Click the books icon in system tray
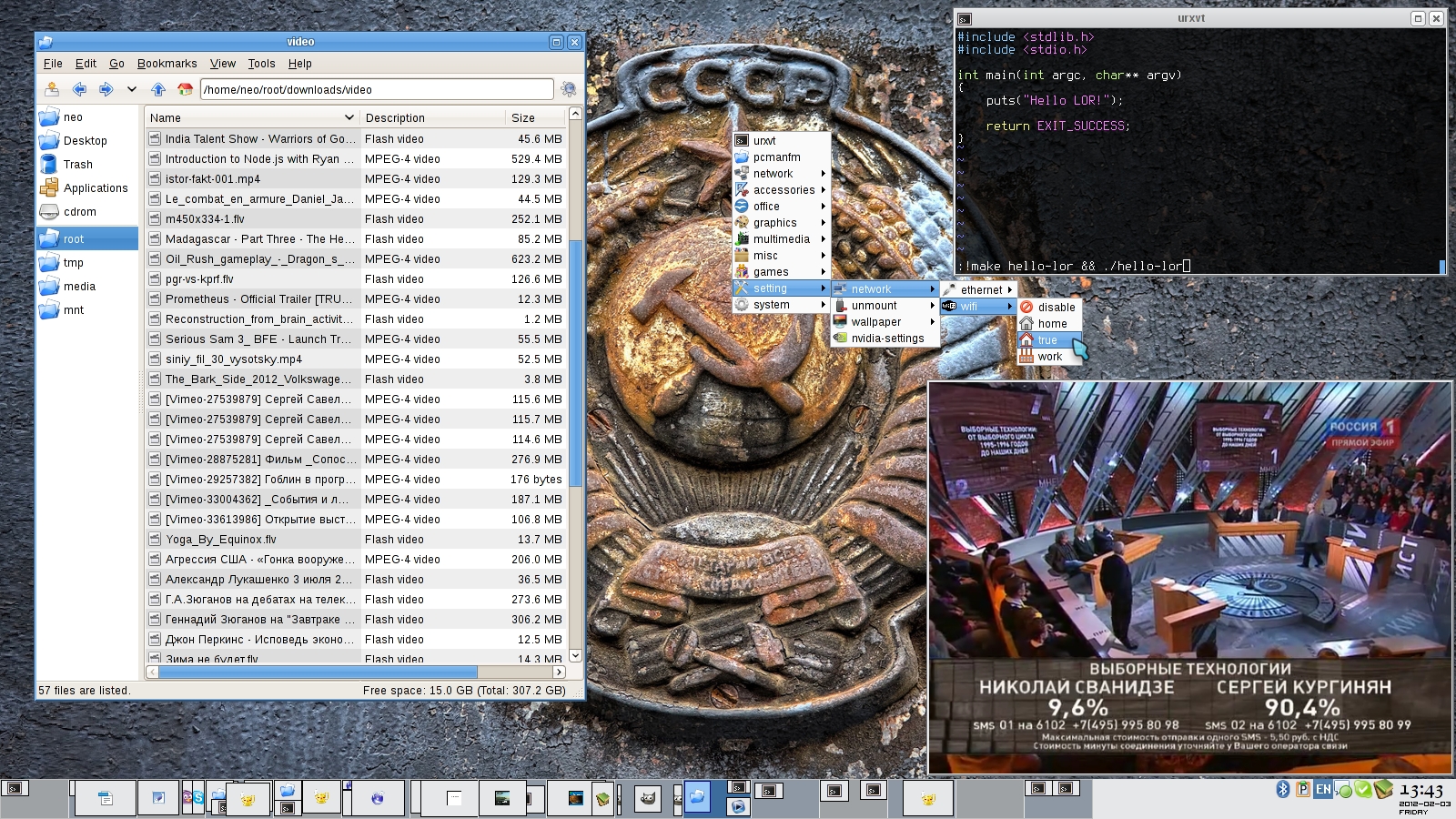 tap(1383, 789)
